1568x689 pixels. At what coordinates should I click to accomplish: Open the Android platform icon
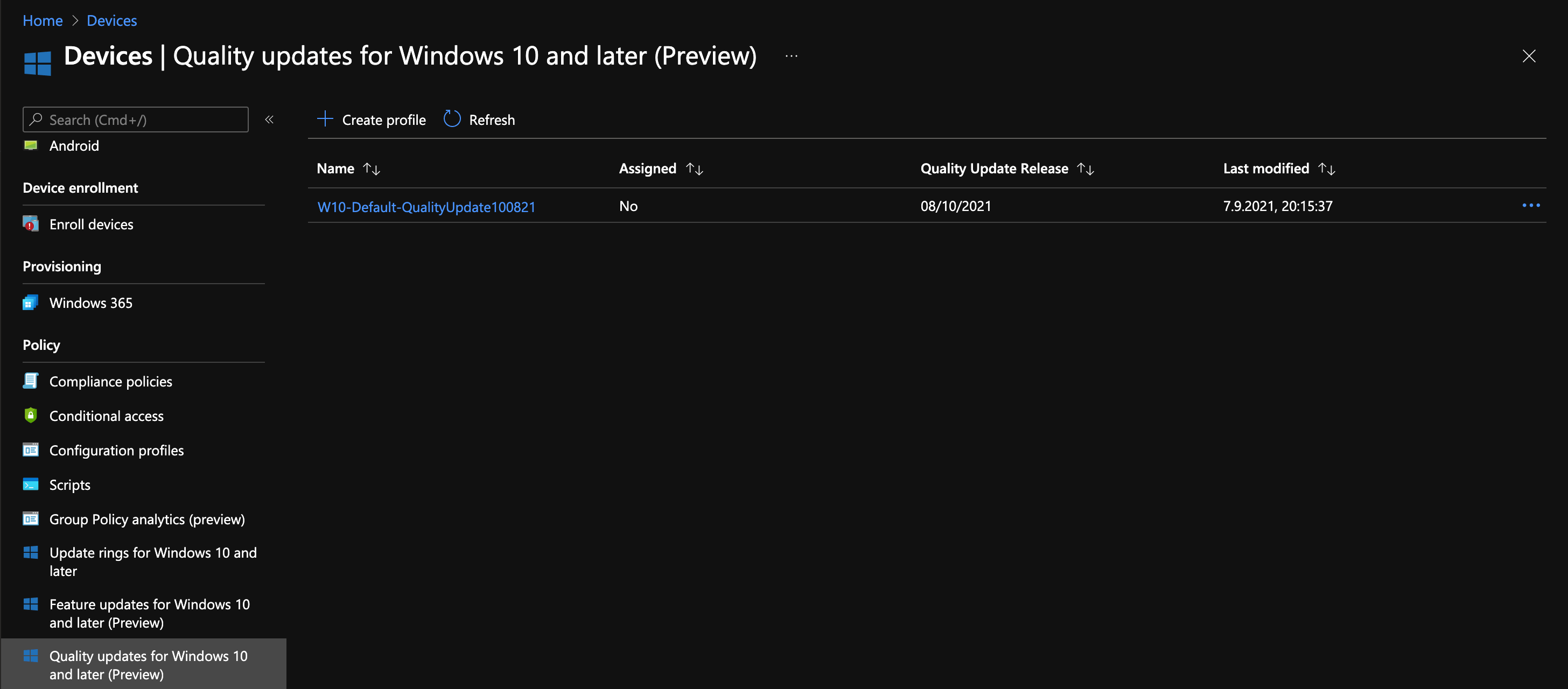coord(31,145)
